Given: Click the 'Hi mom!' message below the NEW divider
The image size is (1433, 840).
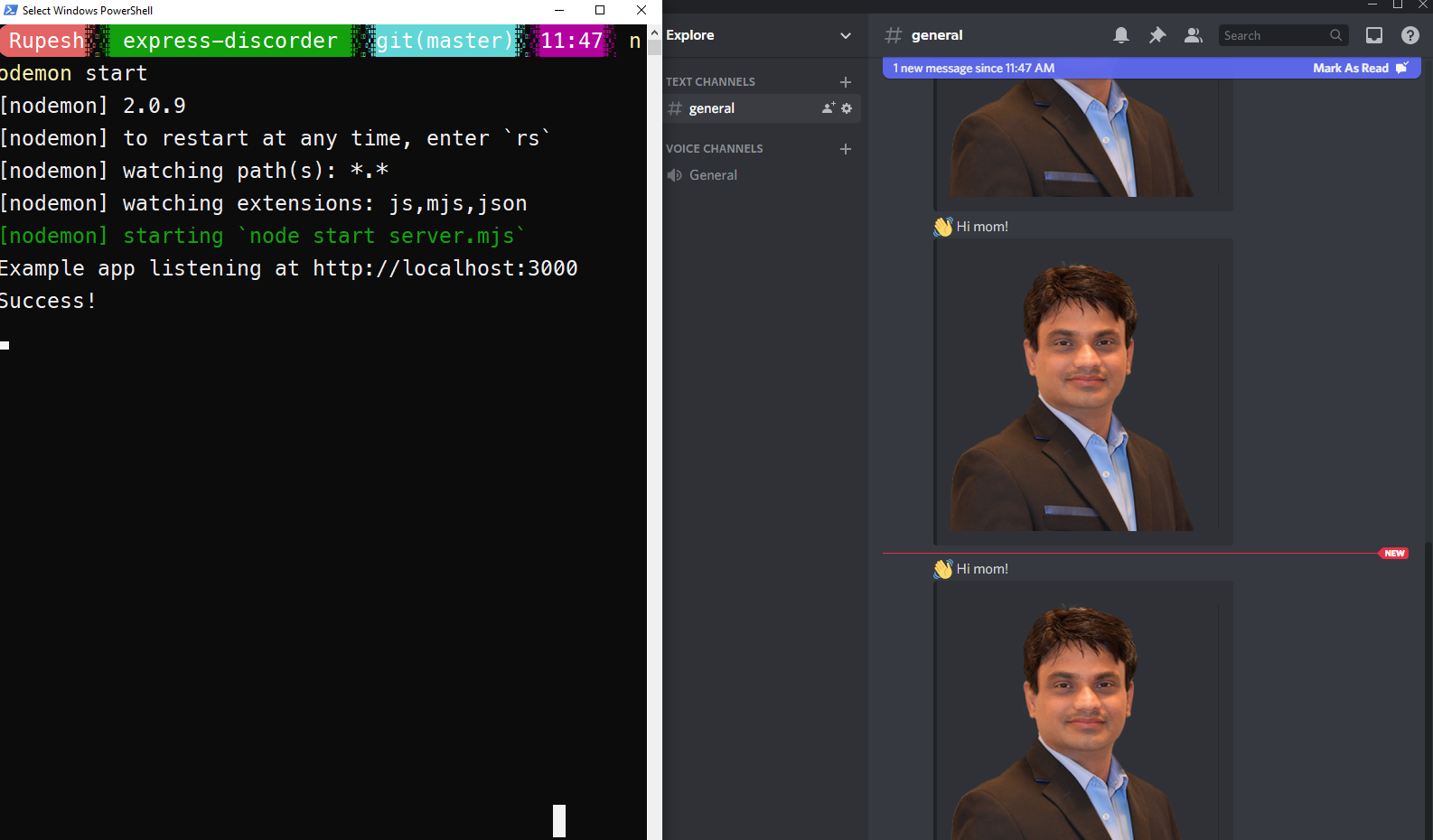Looking at the screenshot, I should (x=981, y=569).
